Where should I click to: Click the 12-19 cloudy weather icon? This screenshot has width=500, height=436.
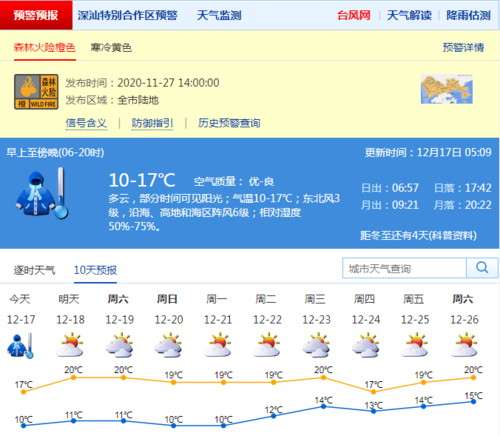[119, 345]
